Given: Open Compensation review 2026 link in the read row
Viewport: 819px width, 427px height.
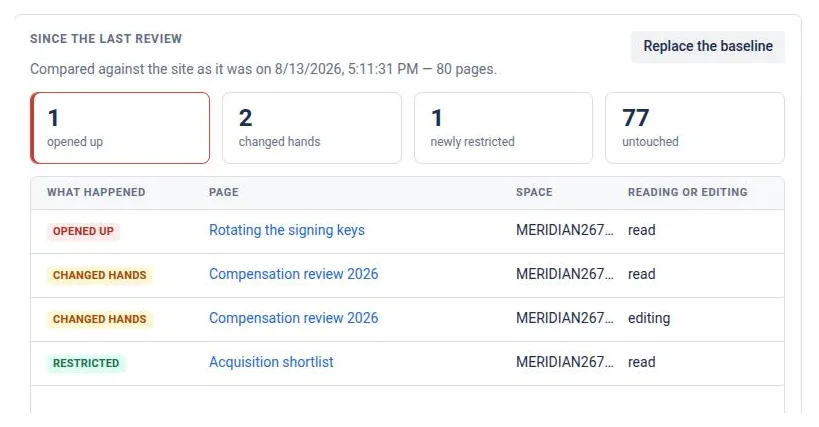Looking at the screenshot, I should coord(294,274).
